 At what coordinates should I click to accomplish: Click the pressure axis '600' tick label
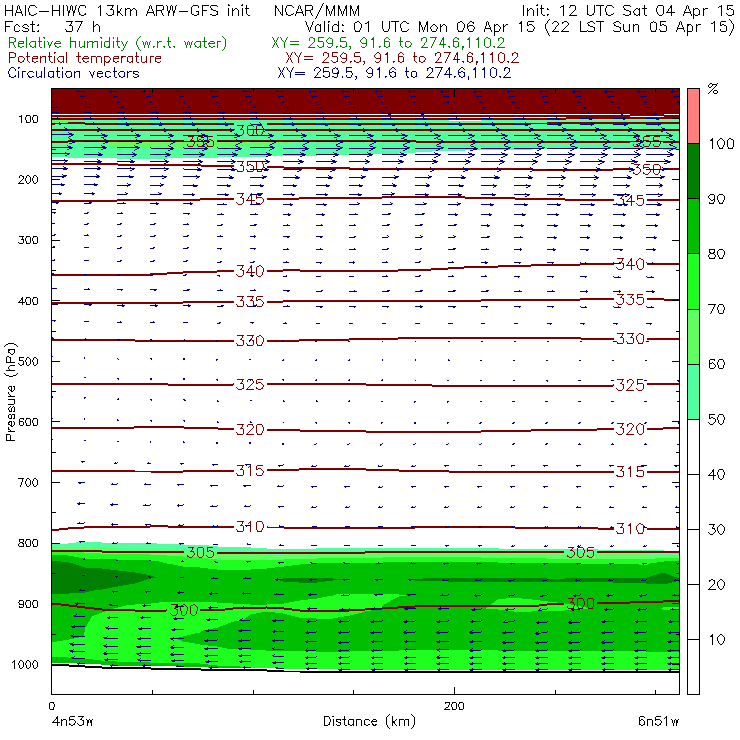28,422
